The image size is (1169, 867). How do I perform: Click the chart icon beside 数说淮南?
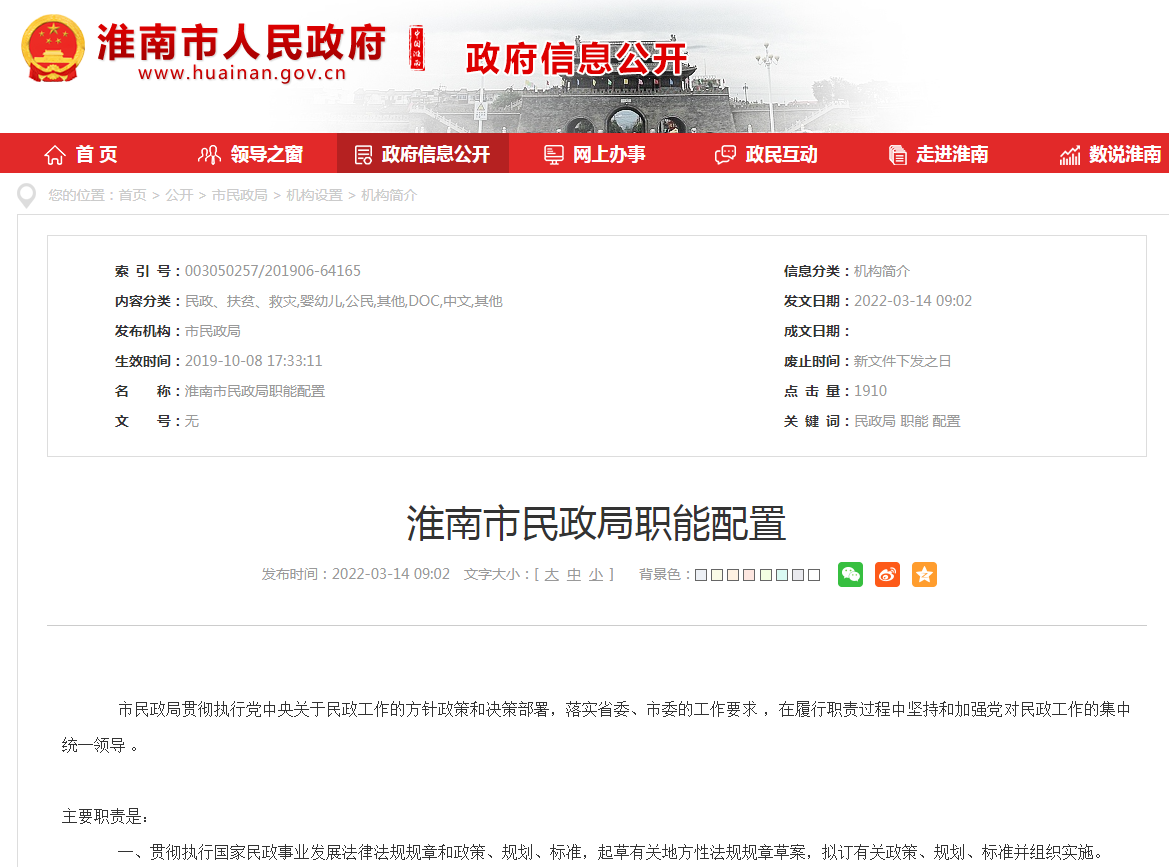1070,152
